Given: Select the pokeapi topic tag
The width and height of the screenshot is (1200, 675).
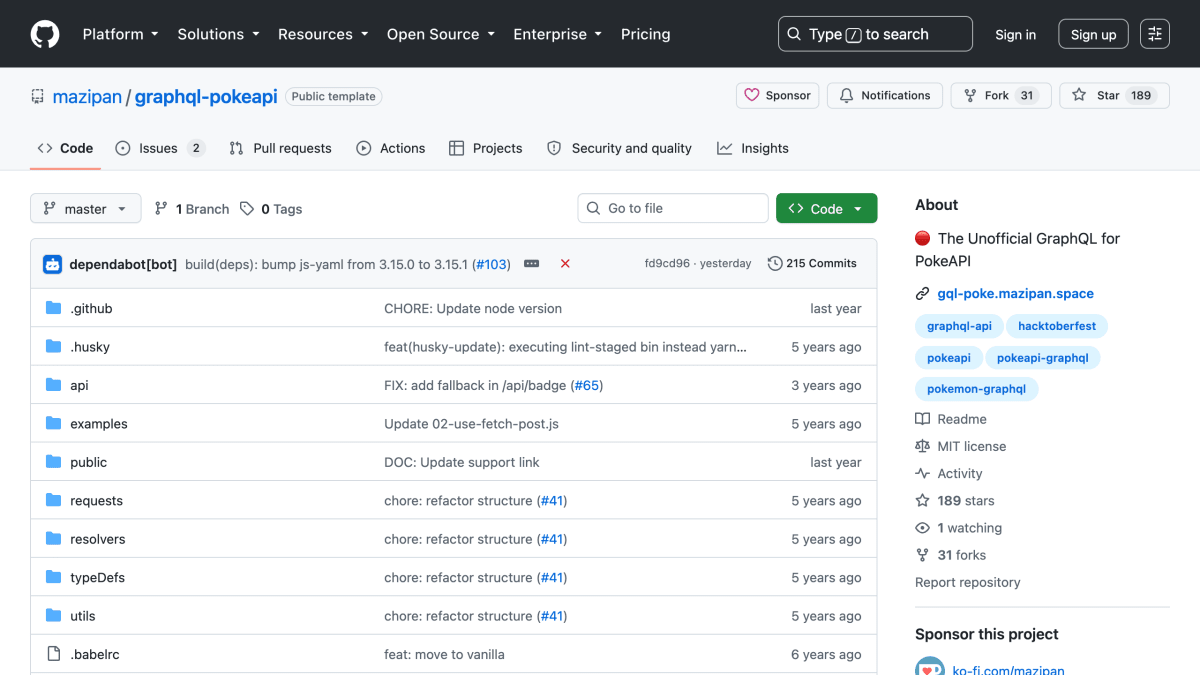Looking at the screenshot, I should pos(949,358).
